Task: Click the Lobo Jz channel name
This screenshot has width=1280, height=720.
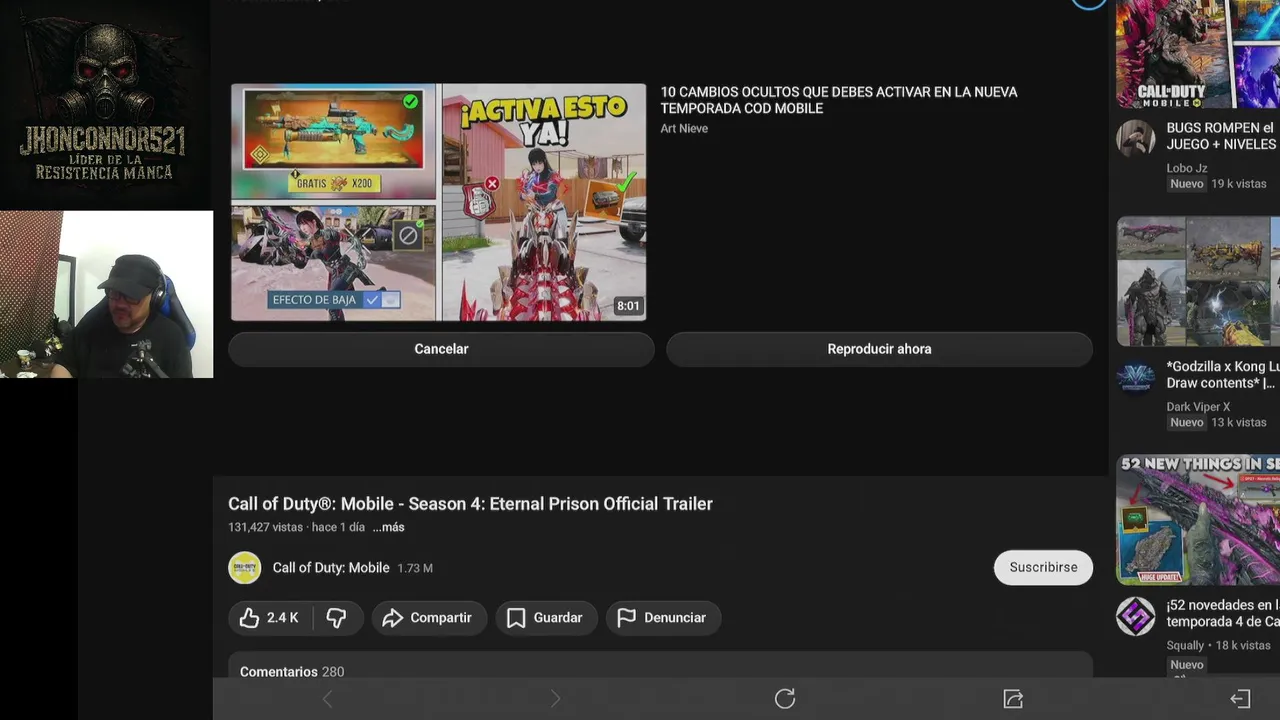Action: [x=1187, y=168]
